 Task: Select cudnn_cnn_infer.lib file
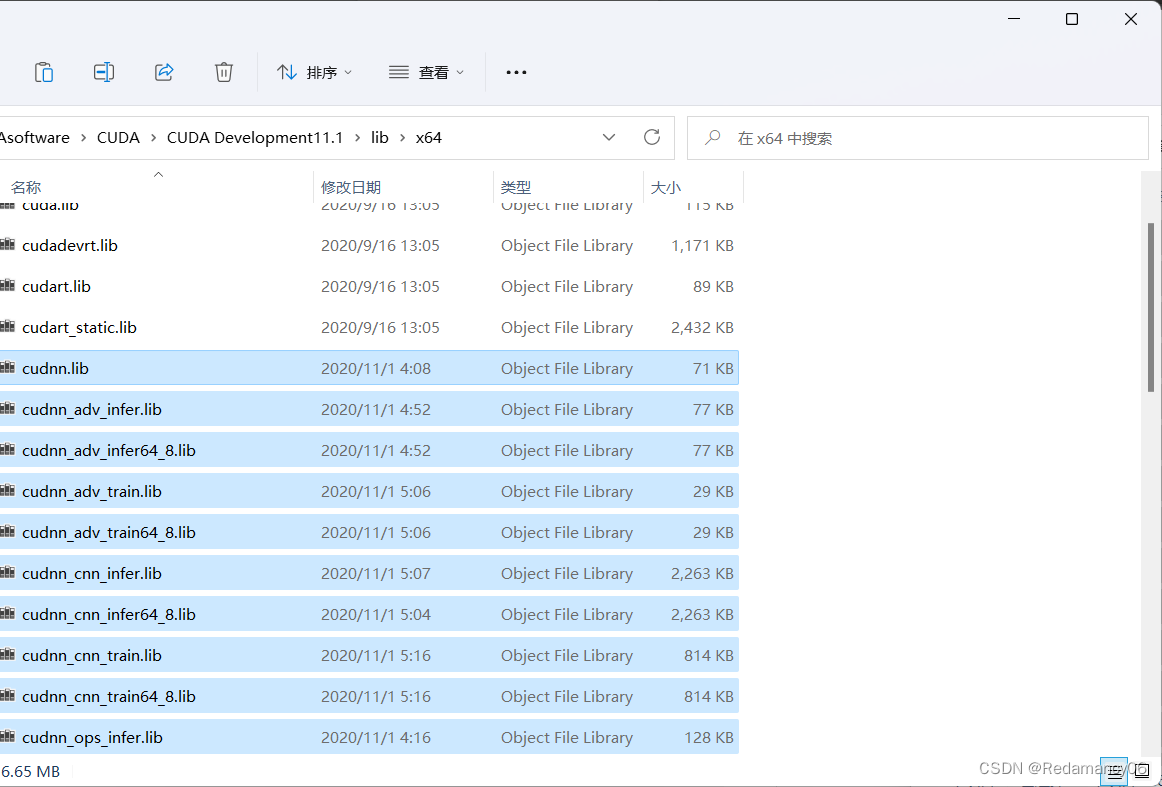(369, 573)
